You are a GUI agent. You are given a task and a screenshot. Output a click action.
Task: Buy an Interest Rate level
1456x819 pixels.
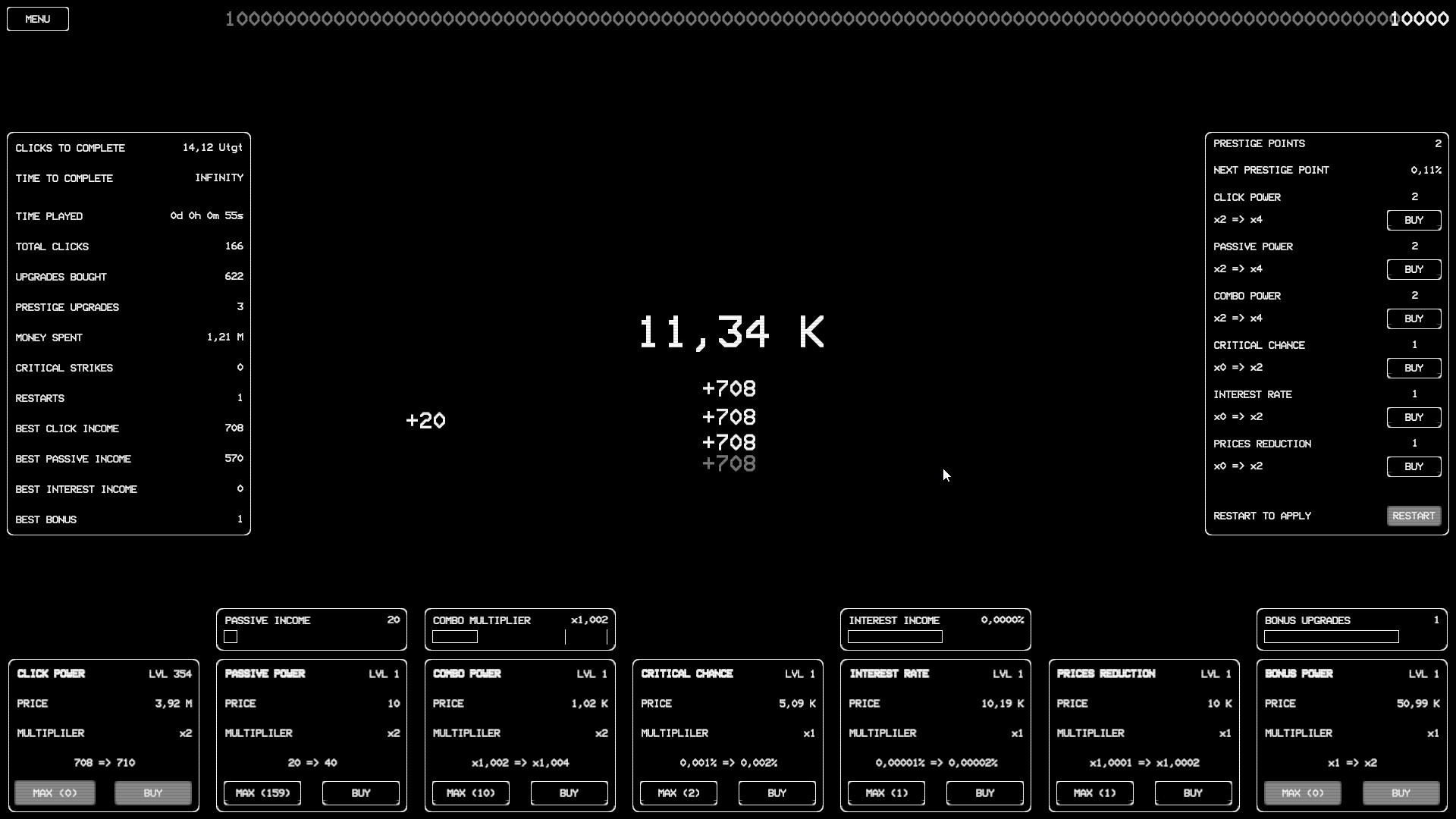point(984,793)
